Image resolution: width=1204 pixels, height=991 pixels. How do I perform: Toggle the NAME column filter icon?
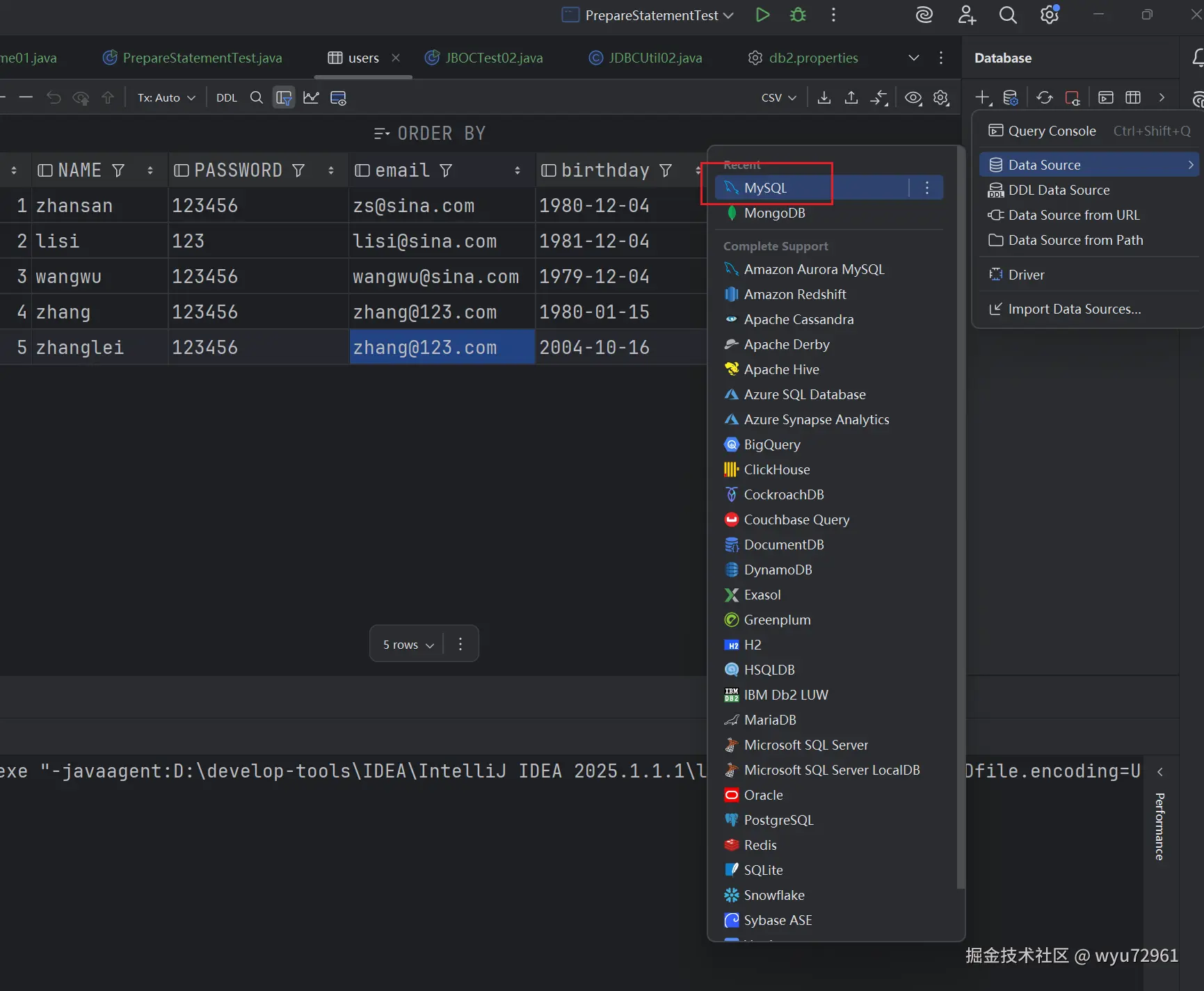click(118, 170)
